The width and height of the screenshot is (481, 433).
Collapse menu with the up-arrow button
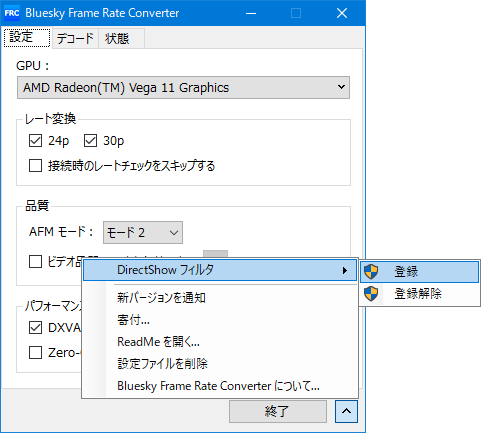click(346, 411)
